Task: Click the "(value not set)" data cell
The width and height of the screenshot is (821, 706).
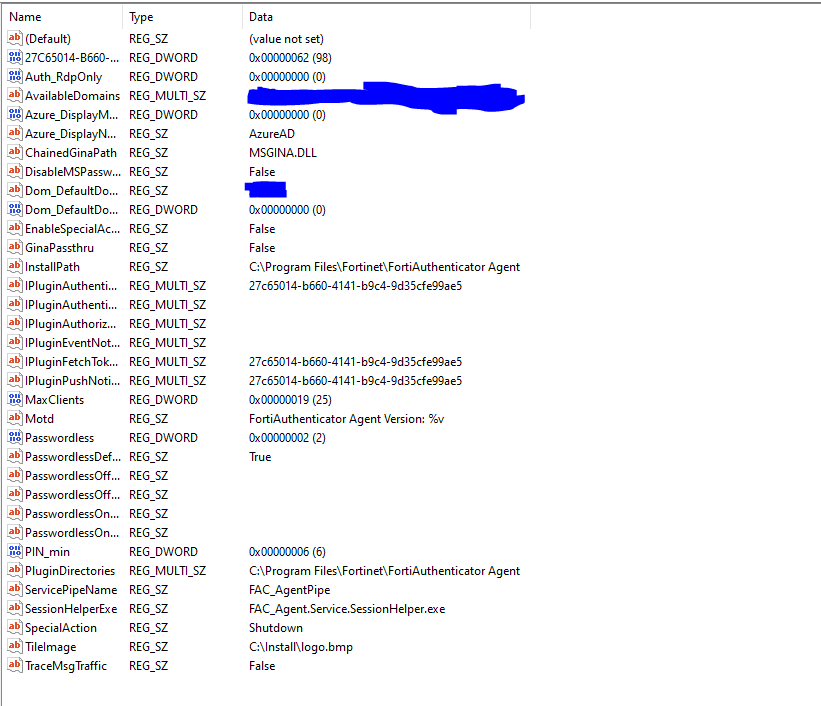Action: (286, 39)
